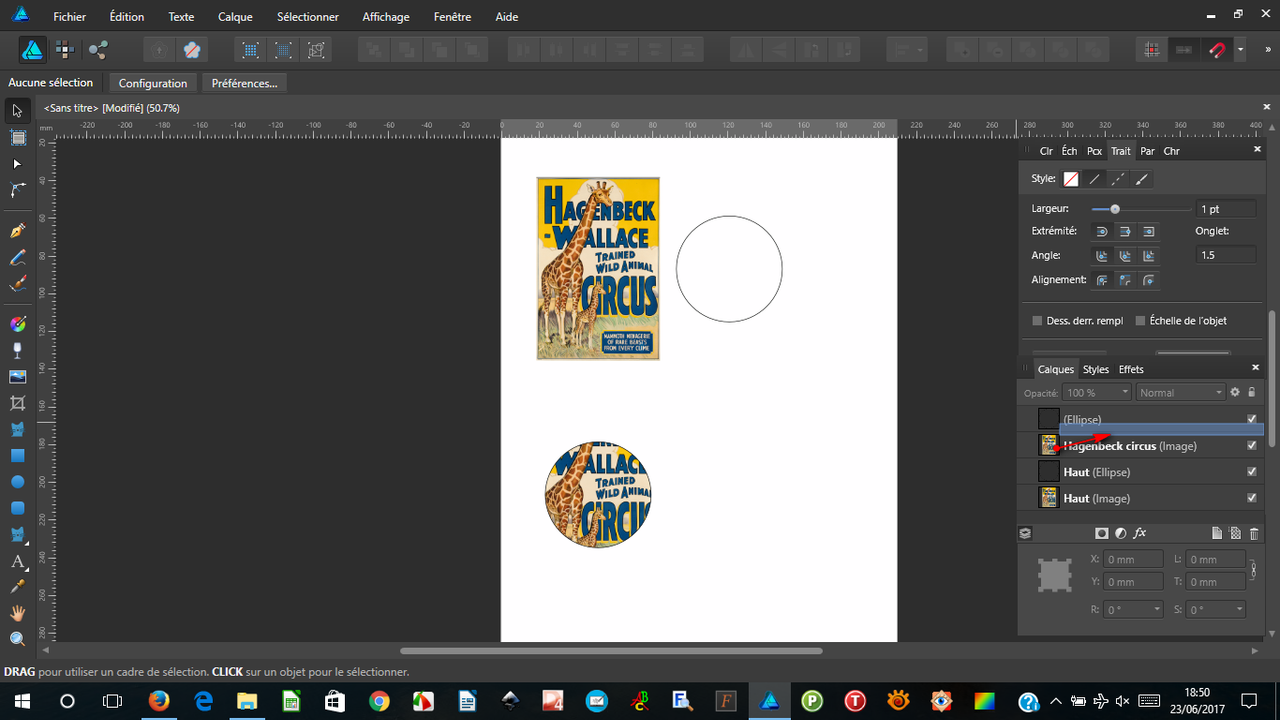Switch to the Styles tab
1280x720 pixels.
(x=1096, y=369)
